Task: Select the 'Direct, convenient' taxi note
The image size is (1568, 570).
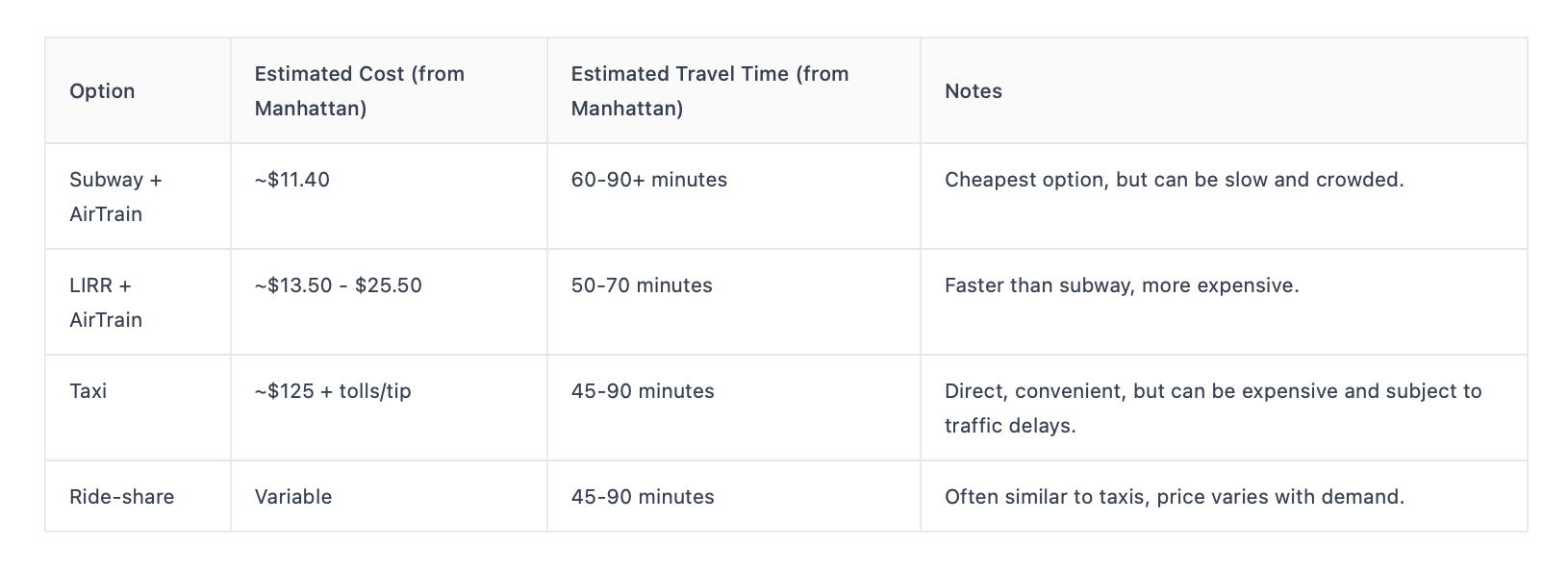Action: tap(1213, 409)
